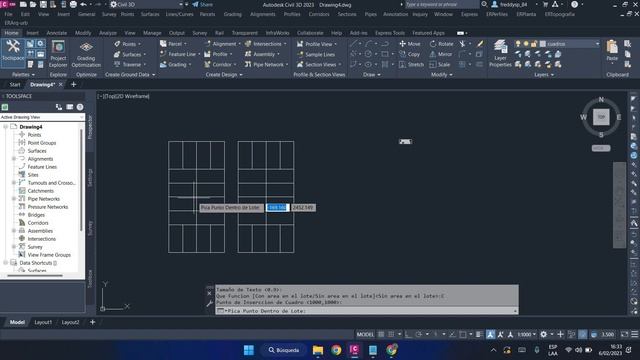Click the save icon in quick access toolbar

click(43, 4)
